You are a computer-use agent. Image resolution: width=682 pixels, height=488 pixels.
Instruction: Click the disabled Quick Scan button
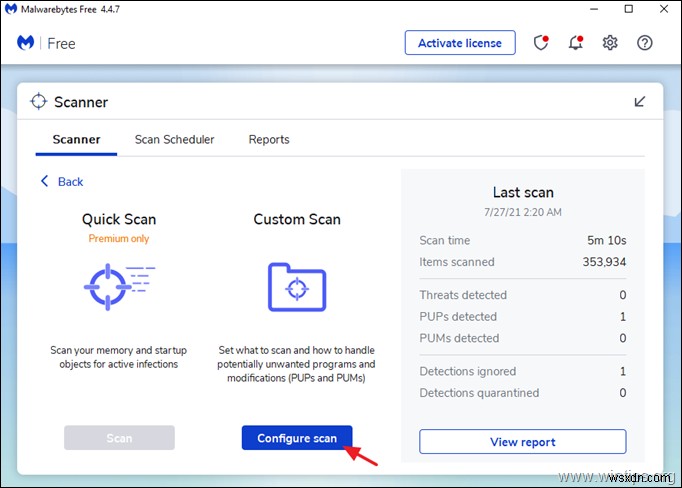119,438
